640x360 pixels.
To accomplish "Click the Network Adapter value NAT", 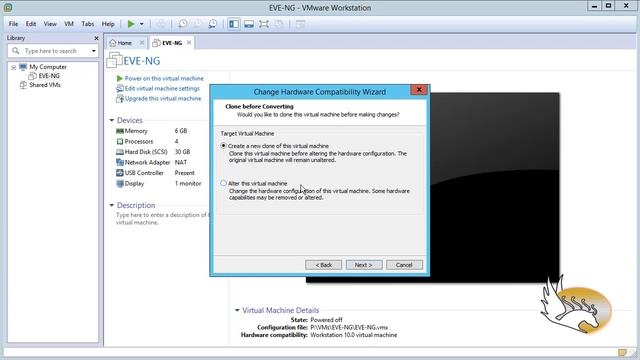I will tap(181, 162).
